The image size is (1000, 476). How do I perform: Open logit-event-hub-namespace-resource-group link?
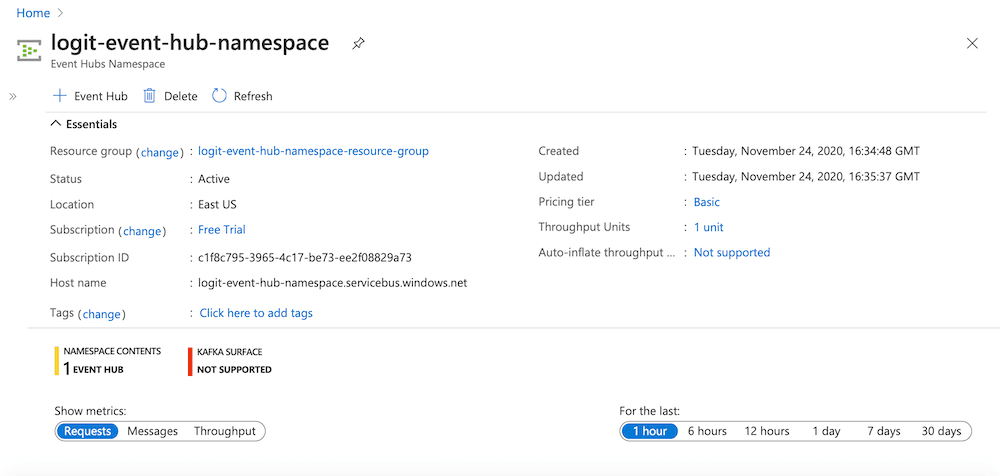point(313,151)
